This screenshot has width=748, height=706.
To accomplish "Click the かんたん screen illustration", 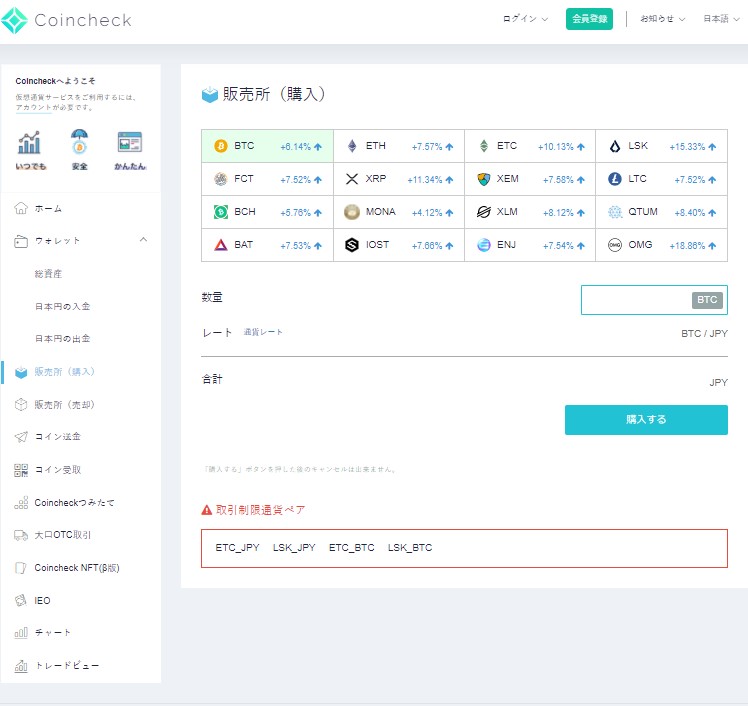I will pos(130,142).
